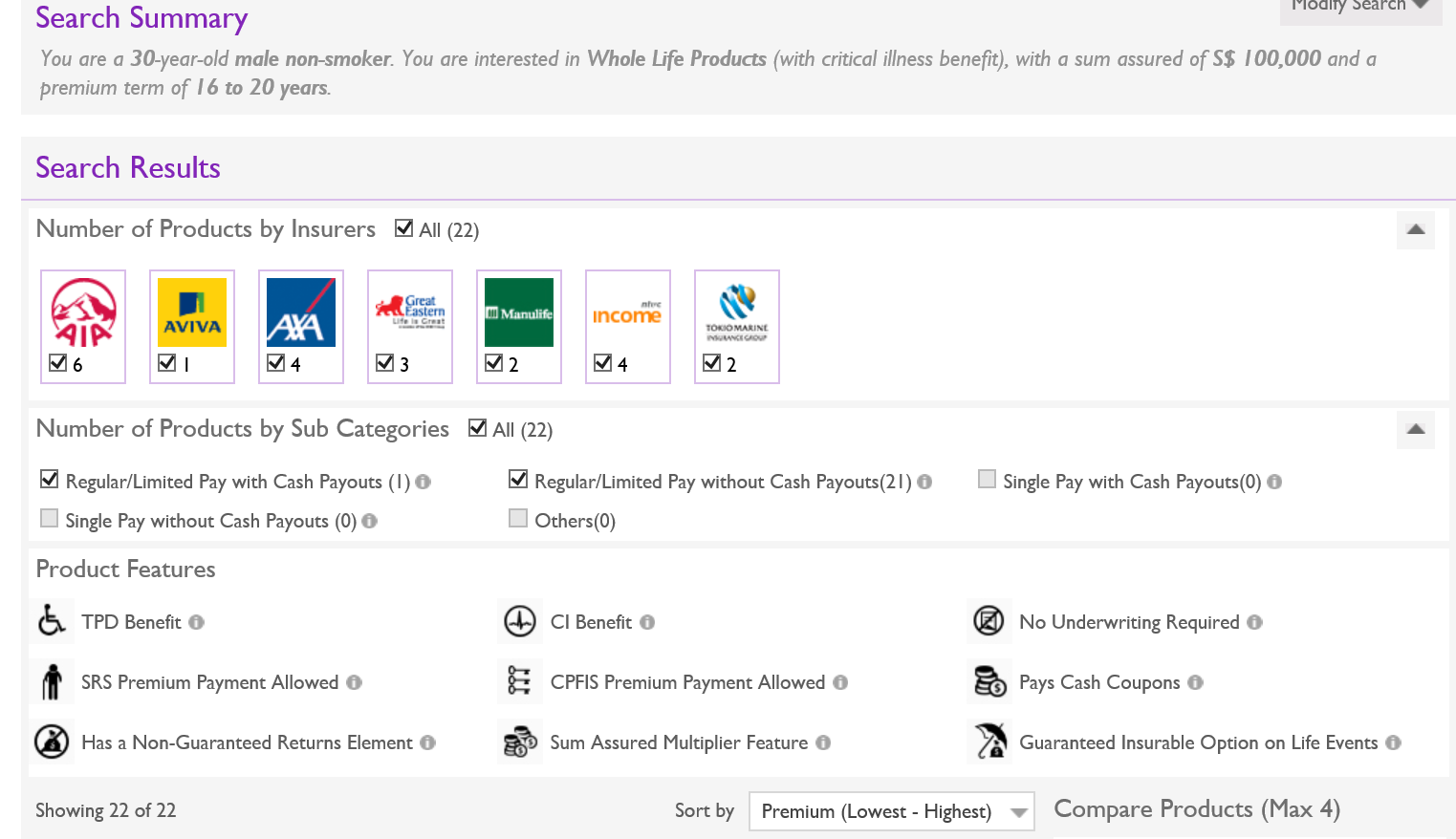Screen dimensions: 1456x839
Task: Click the No Underwriting Required icon
Action: pos(989,621)
